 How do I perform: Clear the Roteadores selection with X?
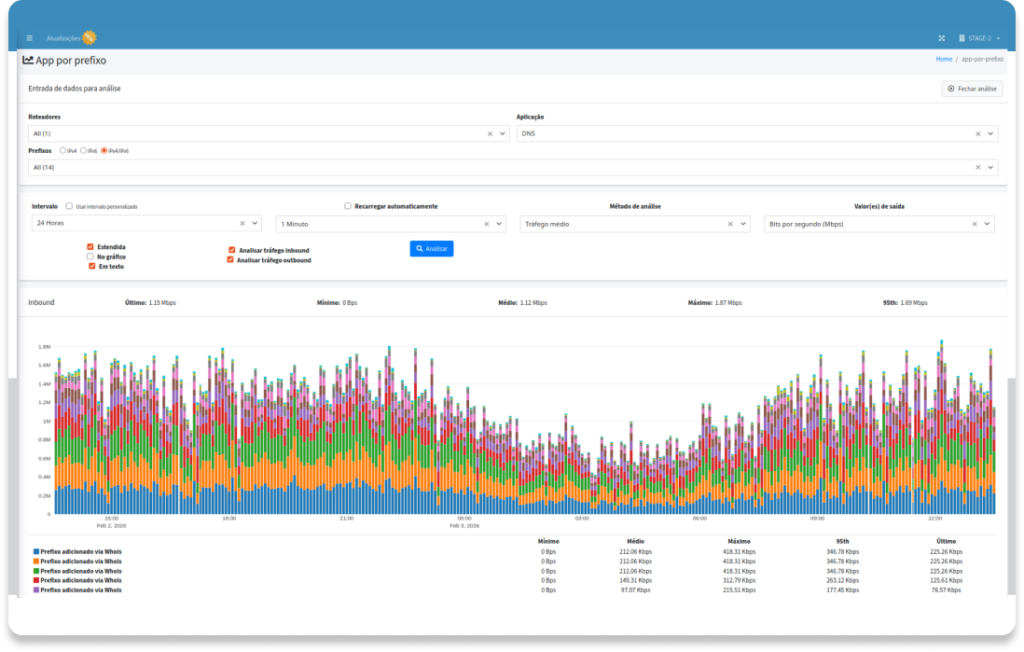[490, 133]
